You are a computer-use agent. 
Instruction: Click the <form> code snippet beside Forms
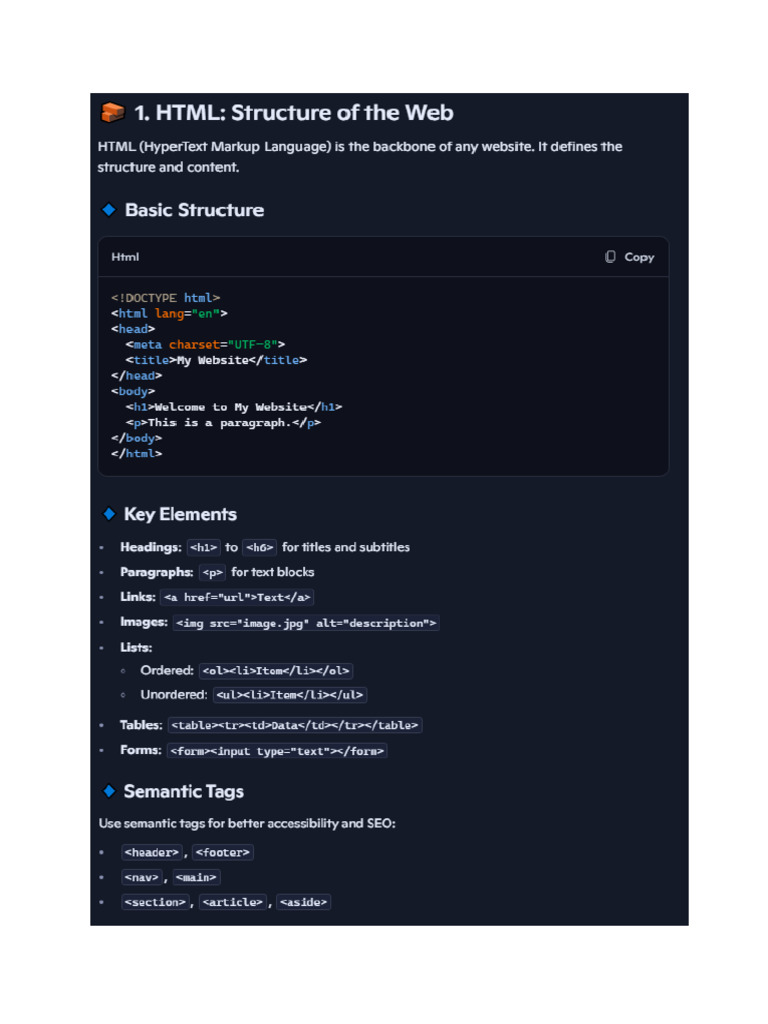pos(277,750)
